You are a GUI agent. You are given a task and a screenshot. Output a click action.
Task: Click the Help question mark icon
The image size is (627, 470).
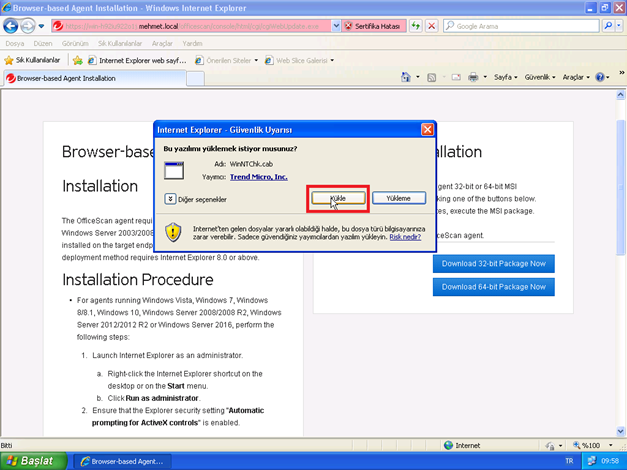click(x=600, y=77)
